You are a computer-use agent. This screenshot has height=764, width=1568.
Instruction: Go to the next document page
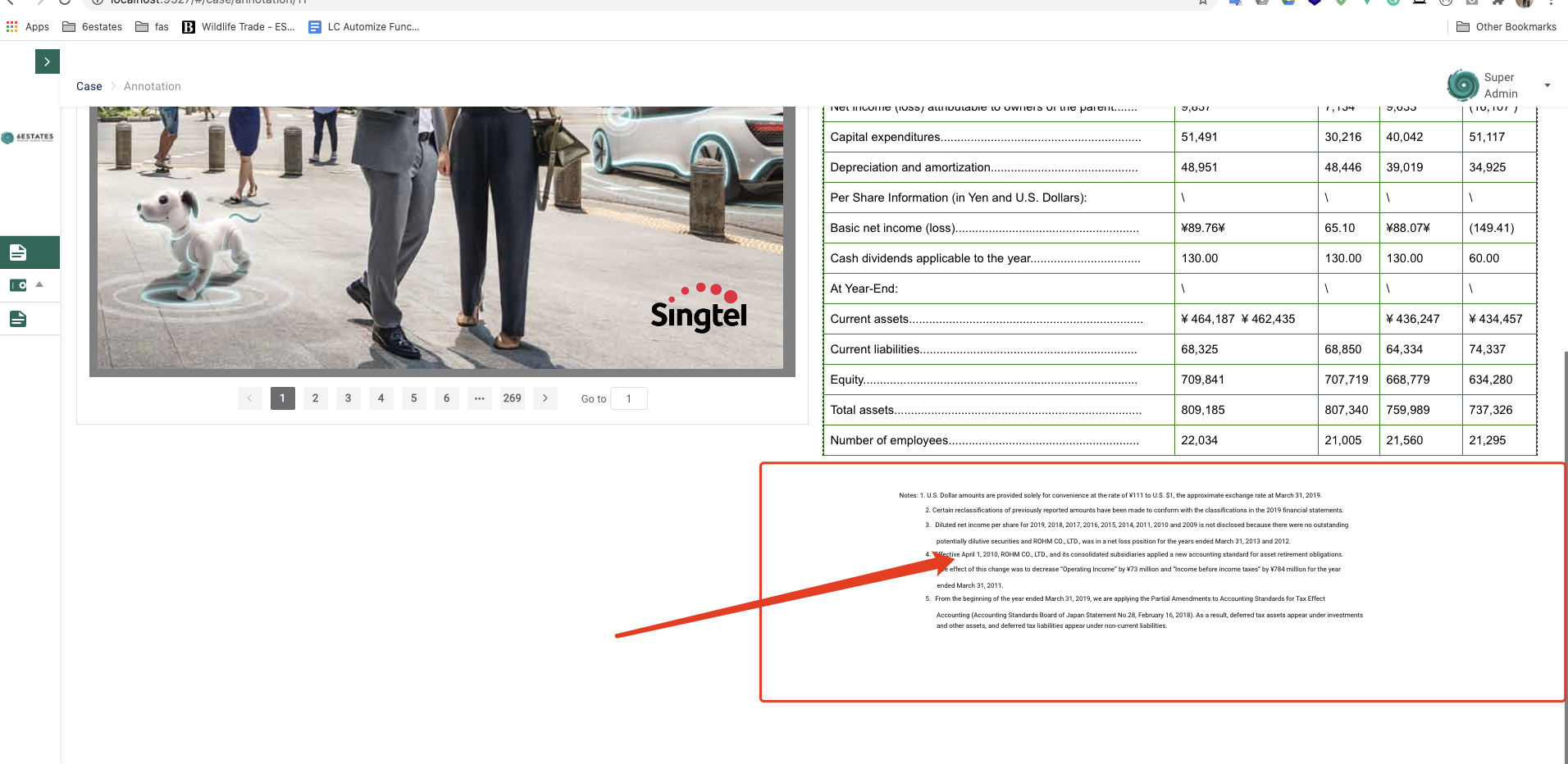tap(545, 398)
